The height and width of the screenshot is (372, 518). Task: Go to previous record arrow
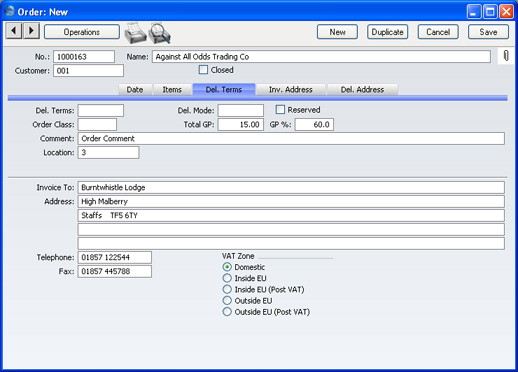[x=14, y=31]
